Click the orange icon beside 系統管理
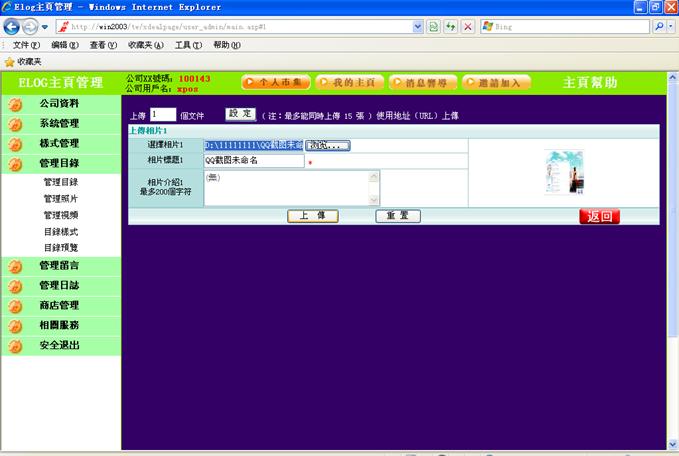679x456 pixels. [15, 124]
